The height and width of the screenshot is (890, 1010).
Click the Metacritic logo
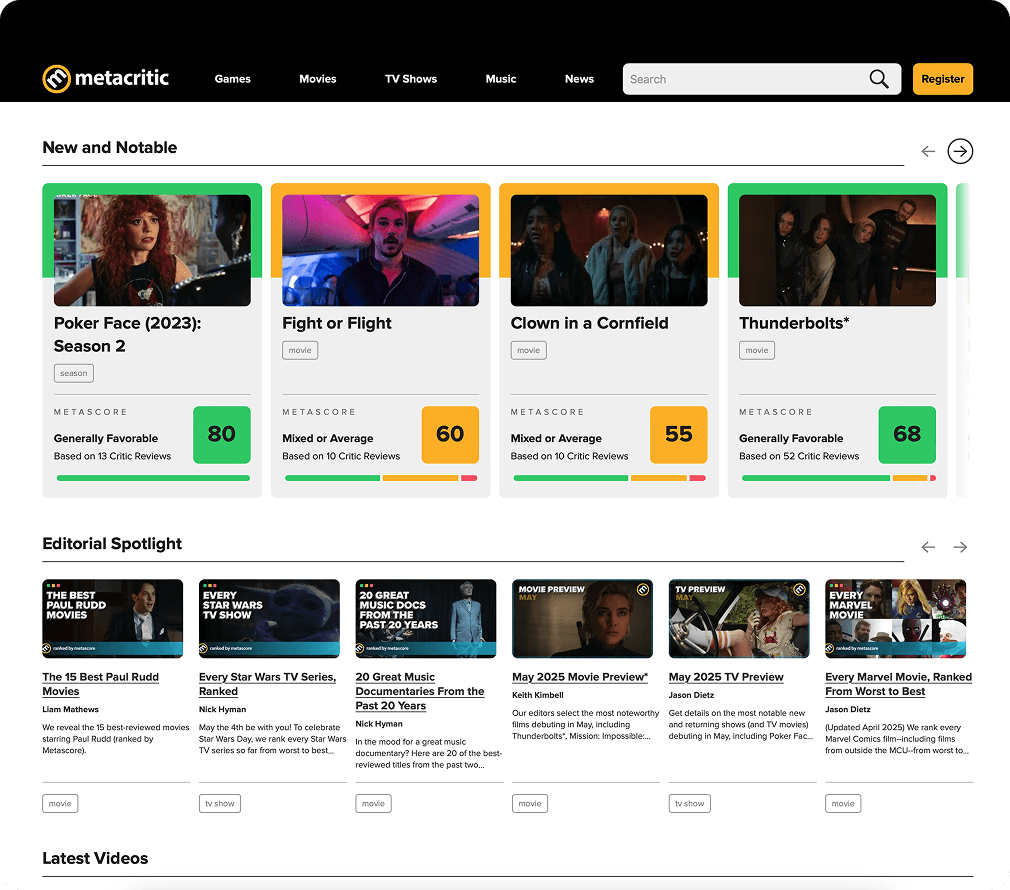pyautogui.click(x=106, y=79)
